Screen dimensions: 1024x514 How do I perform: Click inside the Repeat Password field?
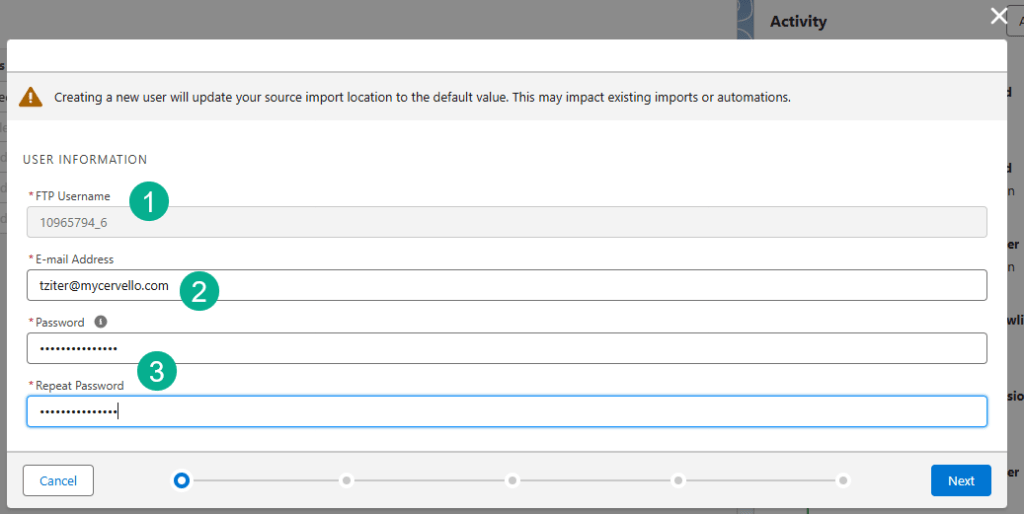click(506, 411)
